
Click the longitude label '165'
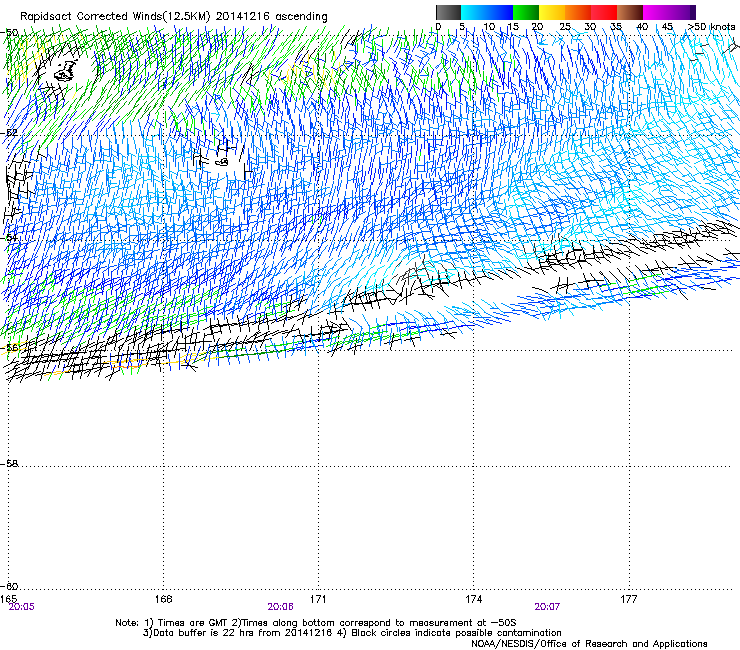tap(8, 599)
